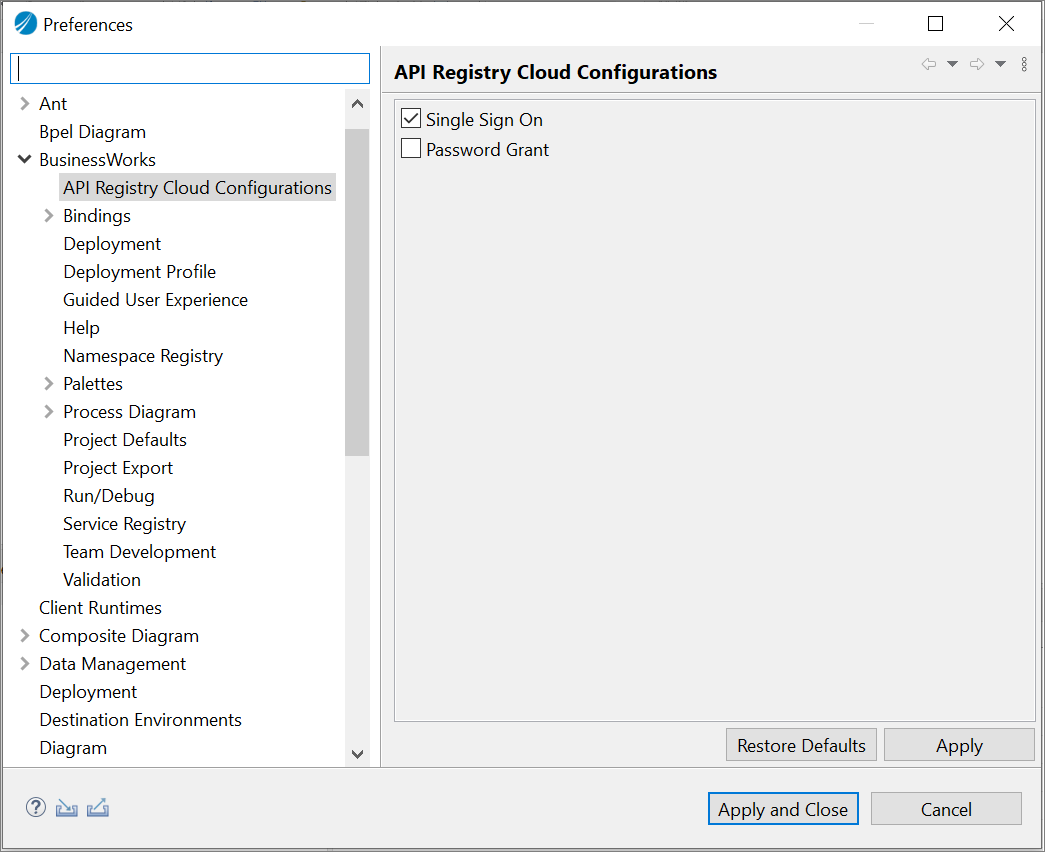Viewport: 1045px width, 852px height.
Task: Select the Service Registry item
Action: (x=125, y=524)
